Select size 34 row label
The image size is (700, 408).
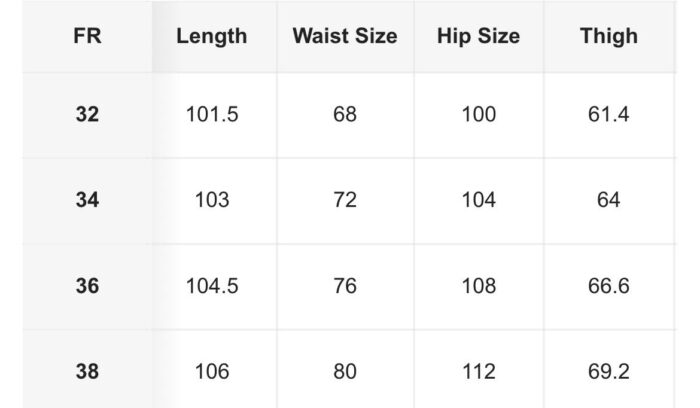click(88, 200)
